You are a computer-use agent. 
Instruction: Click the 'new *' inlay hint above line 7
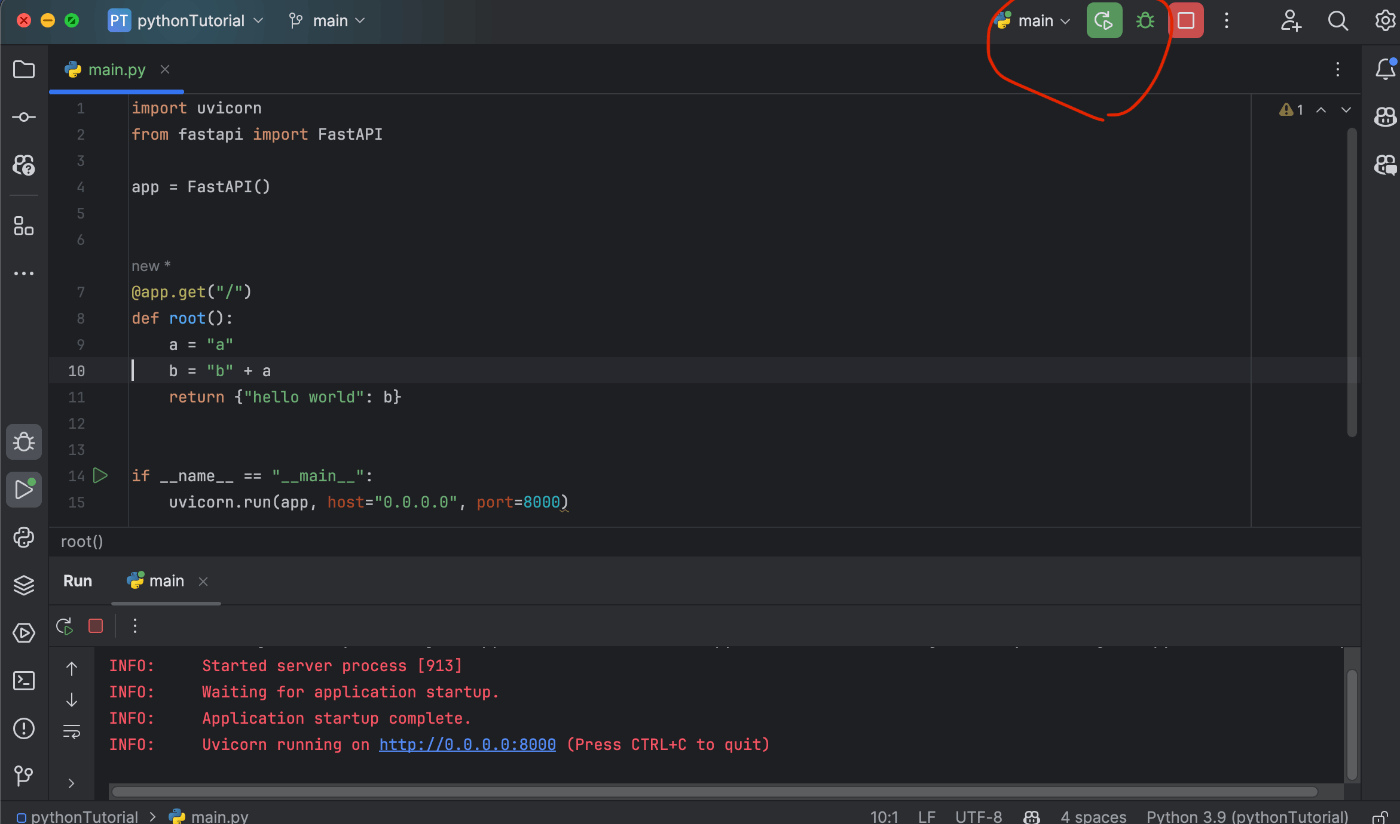[x=151, y=266]
